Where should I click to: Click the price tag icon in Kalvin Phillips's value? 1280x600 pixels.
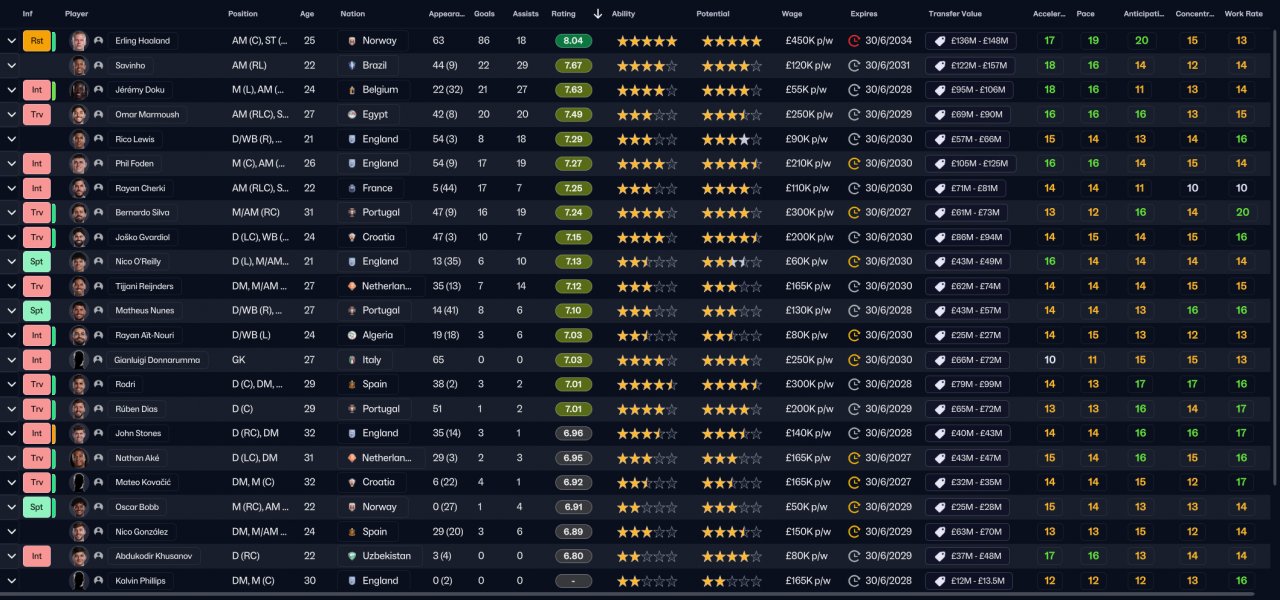click(x=938, y=580)
